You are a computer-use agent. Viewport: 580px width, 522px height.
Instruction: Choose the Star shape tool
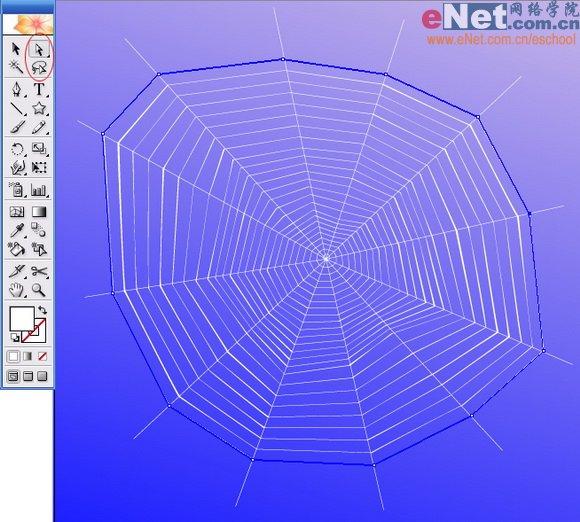[39, 108]
